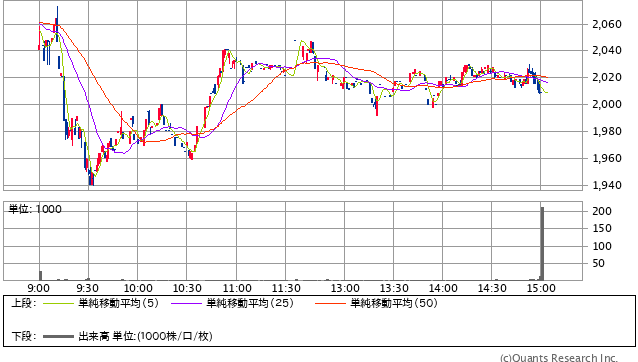Viewport: 638px width, 362px height.
Task: Click the 単純移動平均(50) legend label
Action: pos(394,303)
